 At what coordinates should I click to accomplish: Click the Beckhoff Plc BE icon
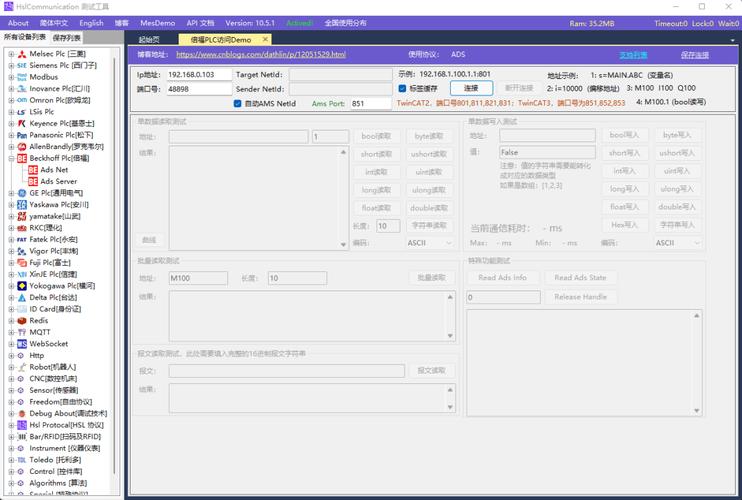click(x=22, y=158)
